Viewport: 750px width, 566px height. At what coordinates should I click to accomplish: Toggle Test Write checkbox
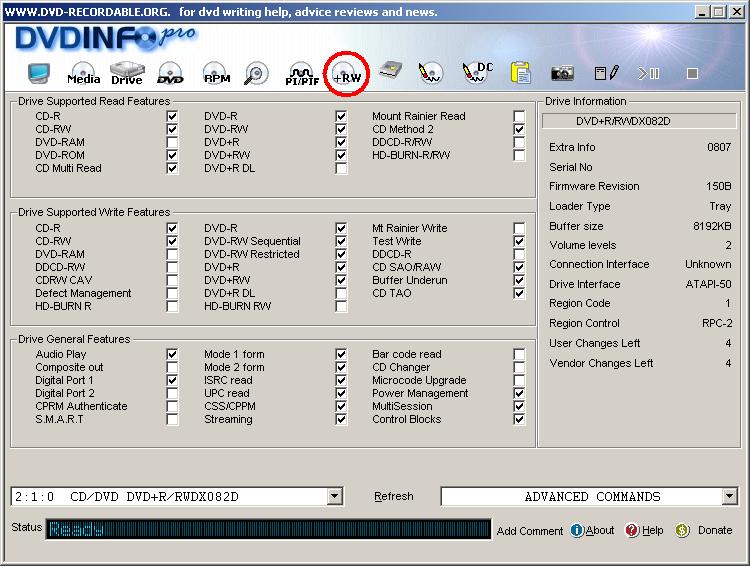click(519, 241)
